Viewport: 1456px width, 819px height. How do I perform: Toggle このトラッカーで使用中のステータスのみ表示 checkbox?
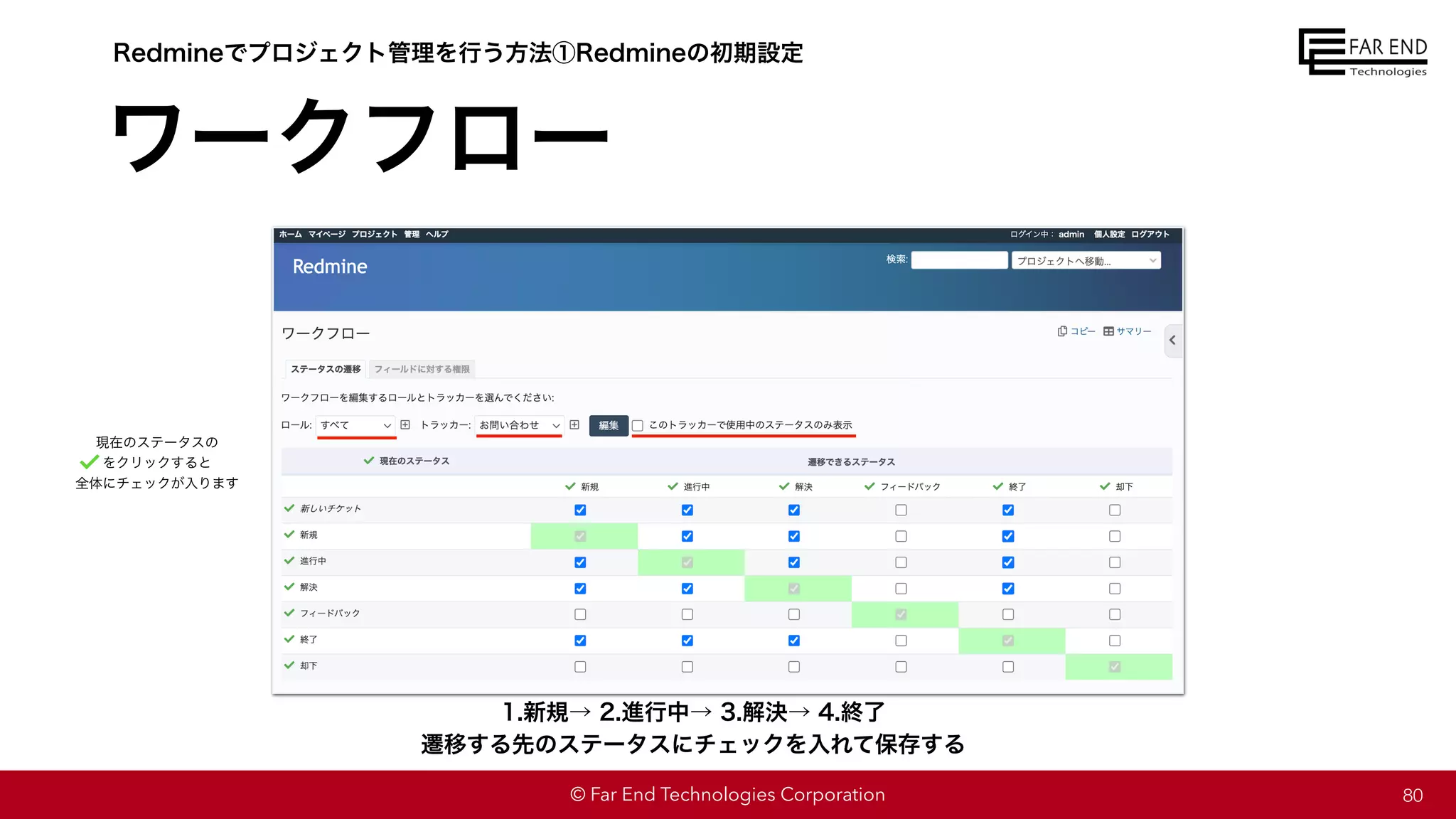[638, 425]
